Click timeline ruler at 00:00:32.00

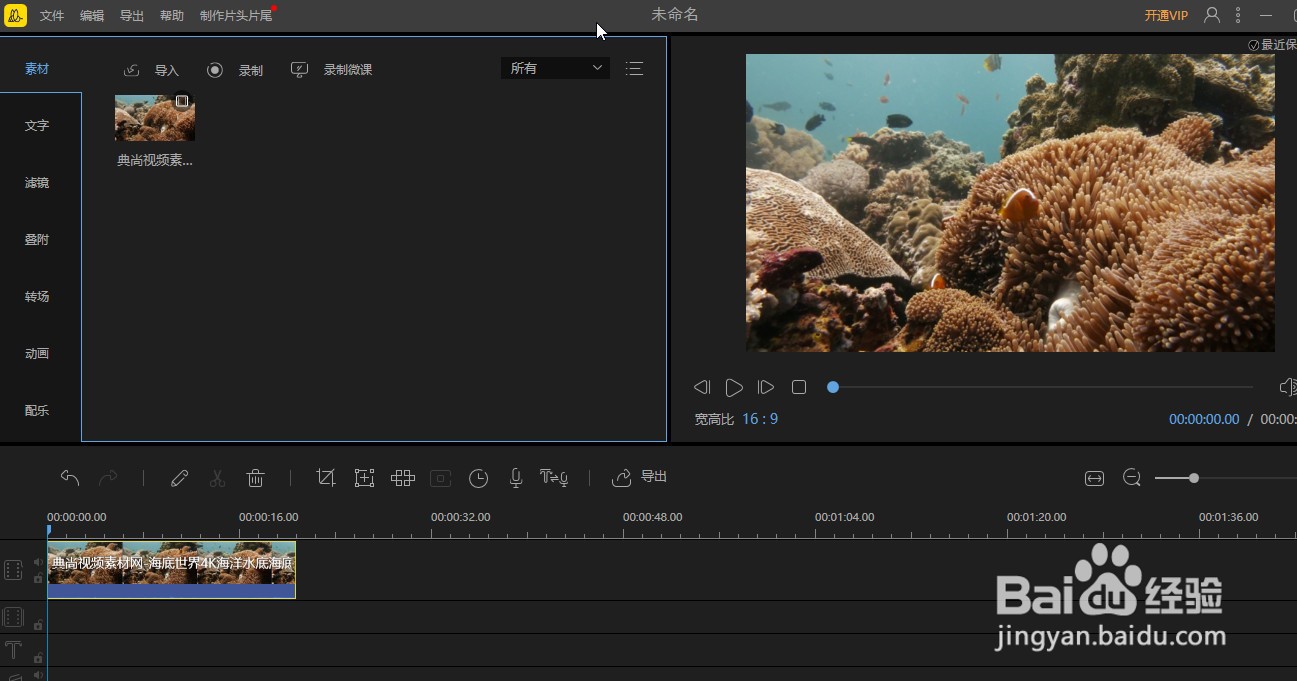point(460,517)
